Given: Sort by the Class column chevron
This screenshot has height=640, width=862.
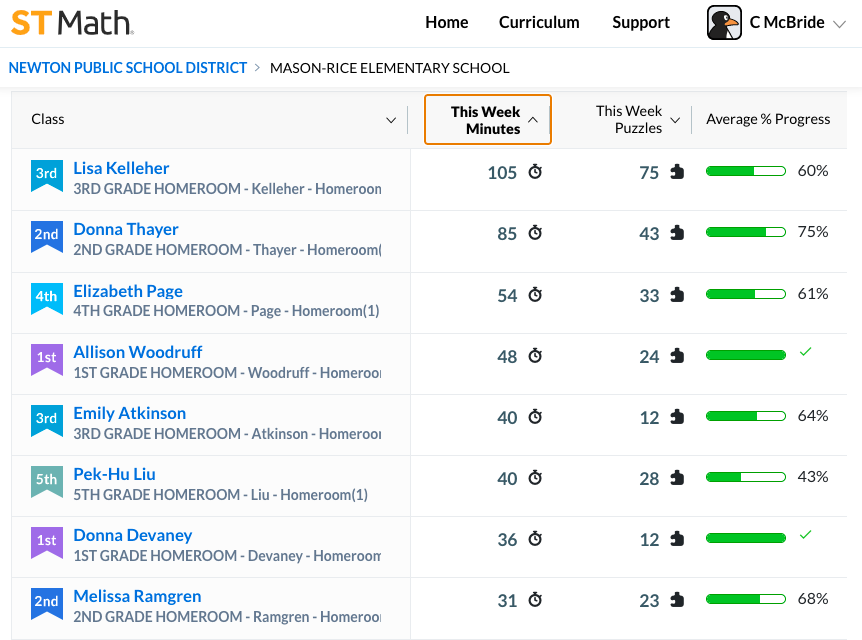Looking at the screenshot, I should pos(391,120).
